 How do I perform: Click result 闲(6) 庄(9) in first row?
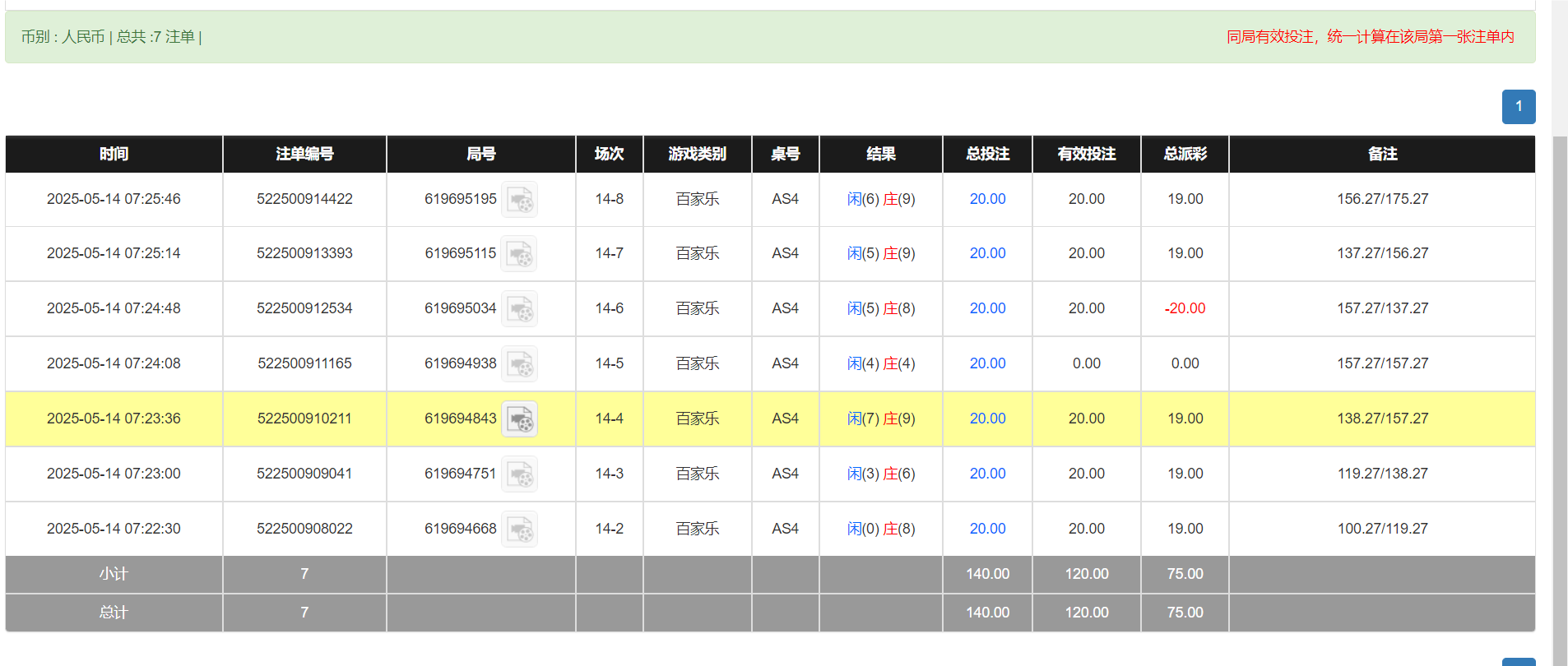pos(880,199)
